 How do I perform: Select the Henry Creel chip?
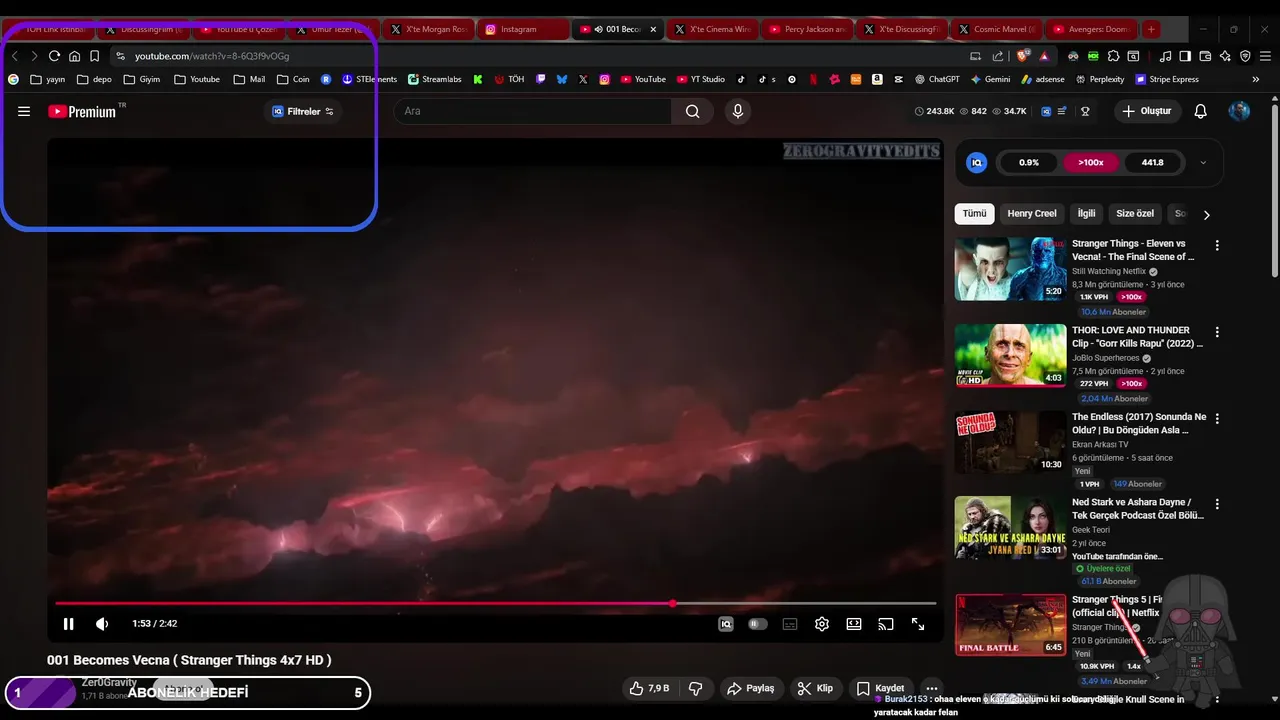1032,213
